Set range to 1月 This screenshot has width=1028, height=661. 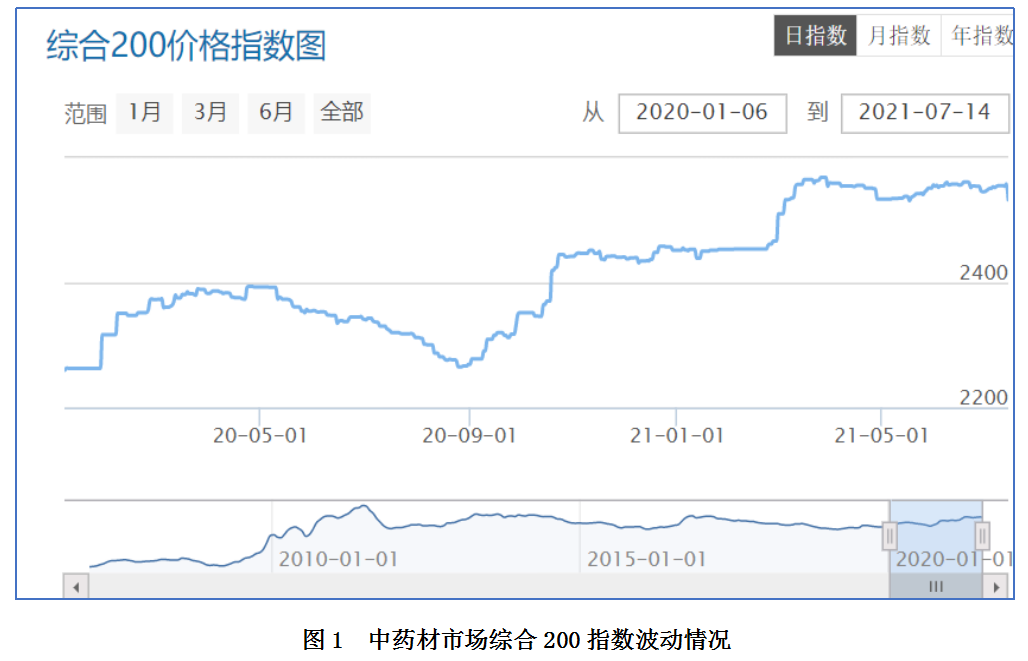point(145,113)
